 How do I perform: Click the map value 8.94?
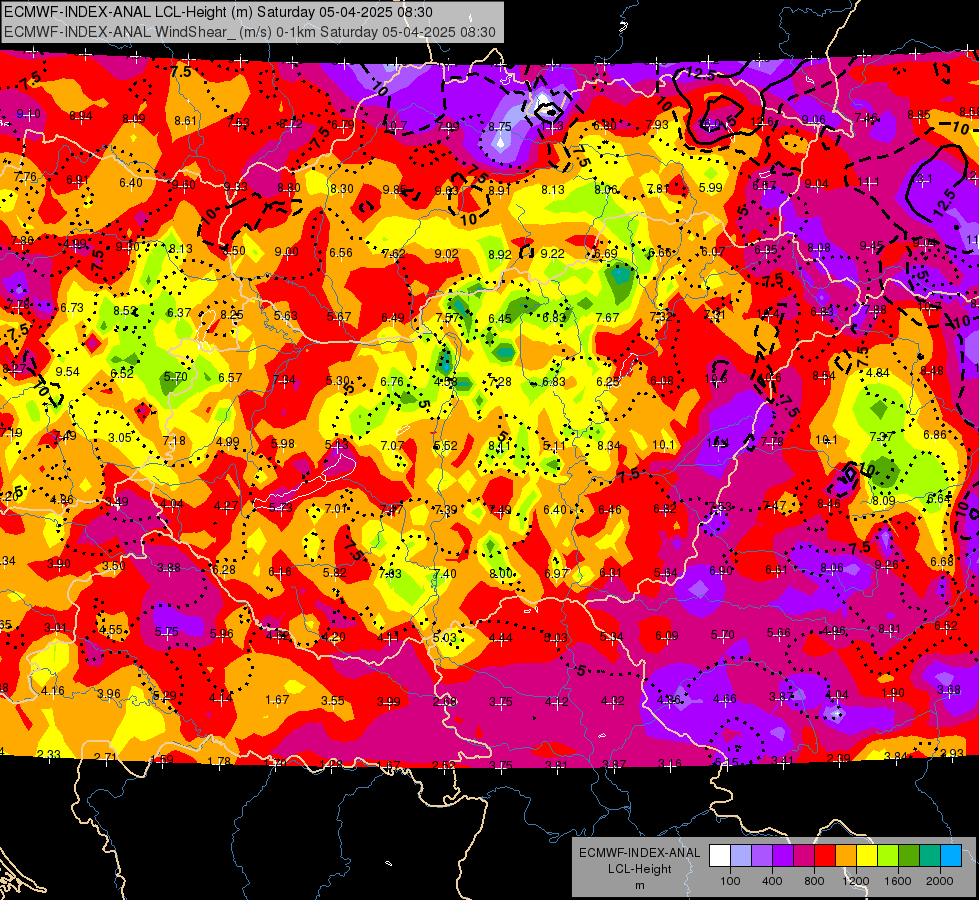click(x=81, y=116)
